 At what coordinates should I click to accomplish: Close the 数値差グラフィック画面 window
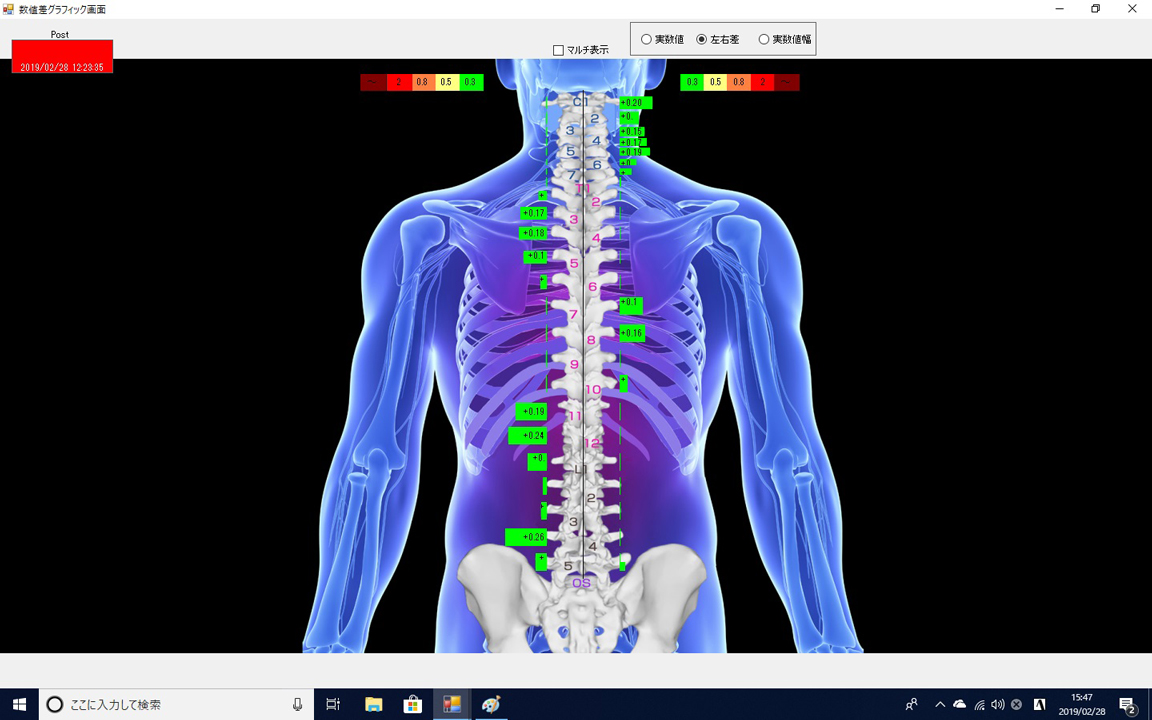click(x=1132, y=9)
